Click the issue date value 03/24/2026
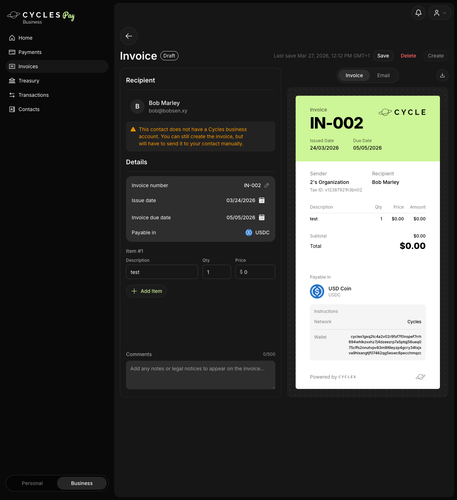The image size is (457, 500). [x=241, y=200]
